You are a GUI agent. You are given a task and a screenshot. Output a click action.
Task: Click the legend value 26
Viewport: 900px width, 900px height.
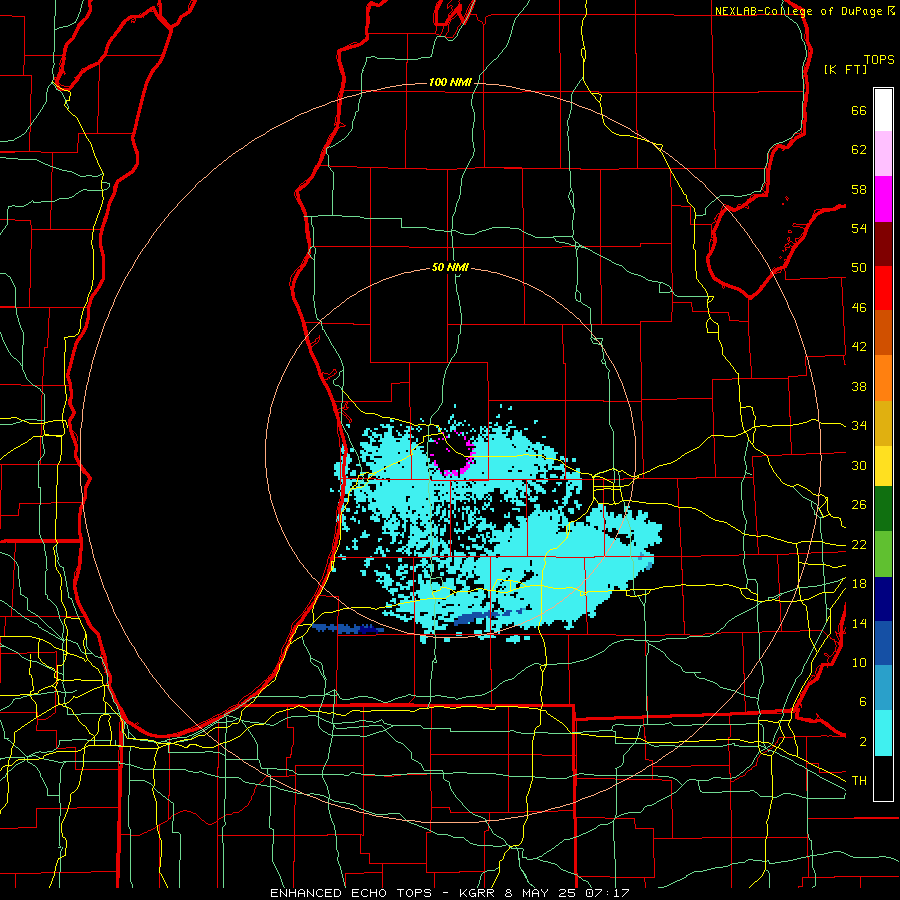(859, 505)
